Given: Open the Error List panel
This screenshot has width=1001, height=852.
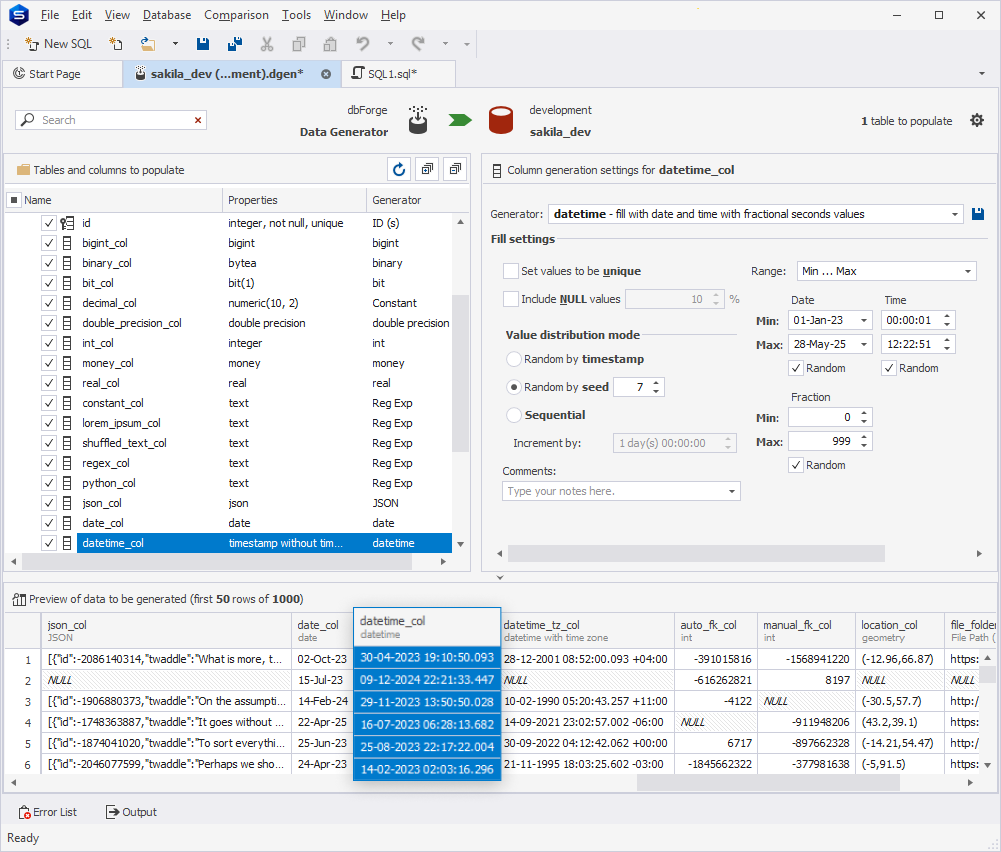Looking at the screenshot, I should pyautogui.click(x=46, y=812).
